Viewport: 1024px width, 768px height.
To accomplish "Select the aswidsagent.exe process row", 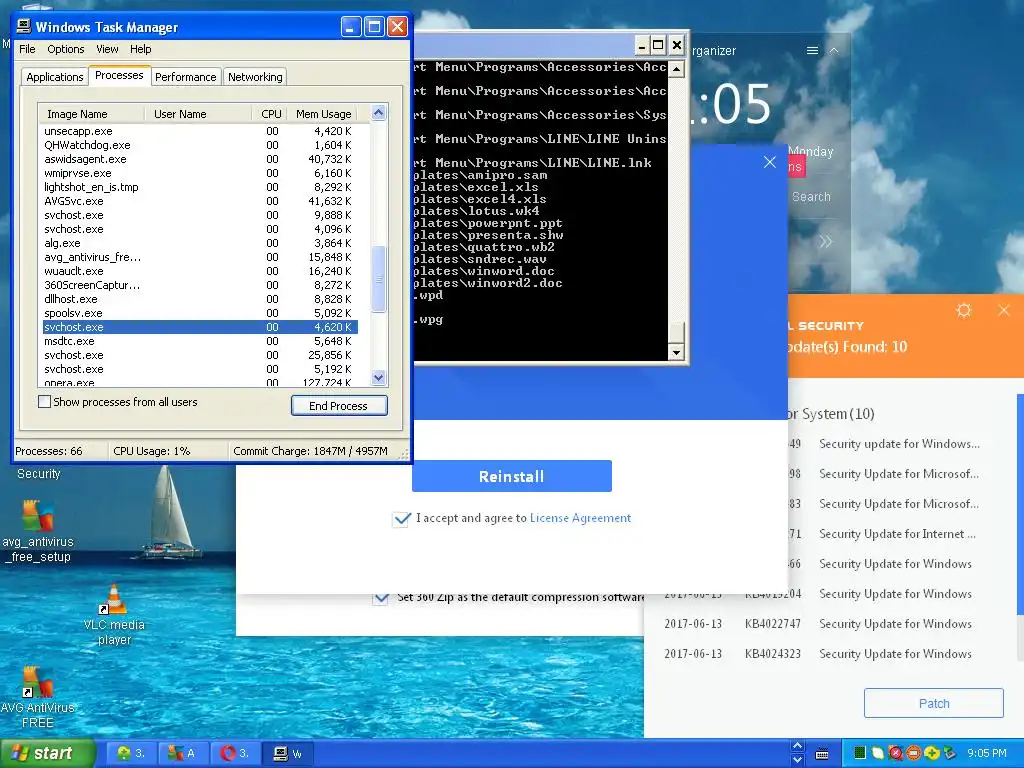I will [x=200, y=159].
